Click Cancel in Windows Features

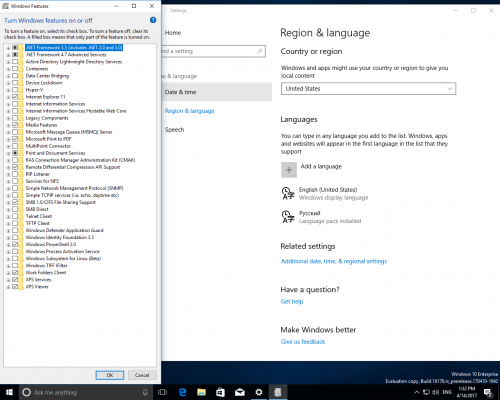(142, 375)
